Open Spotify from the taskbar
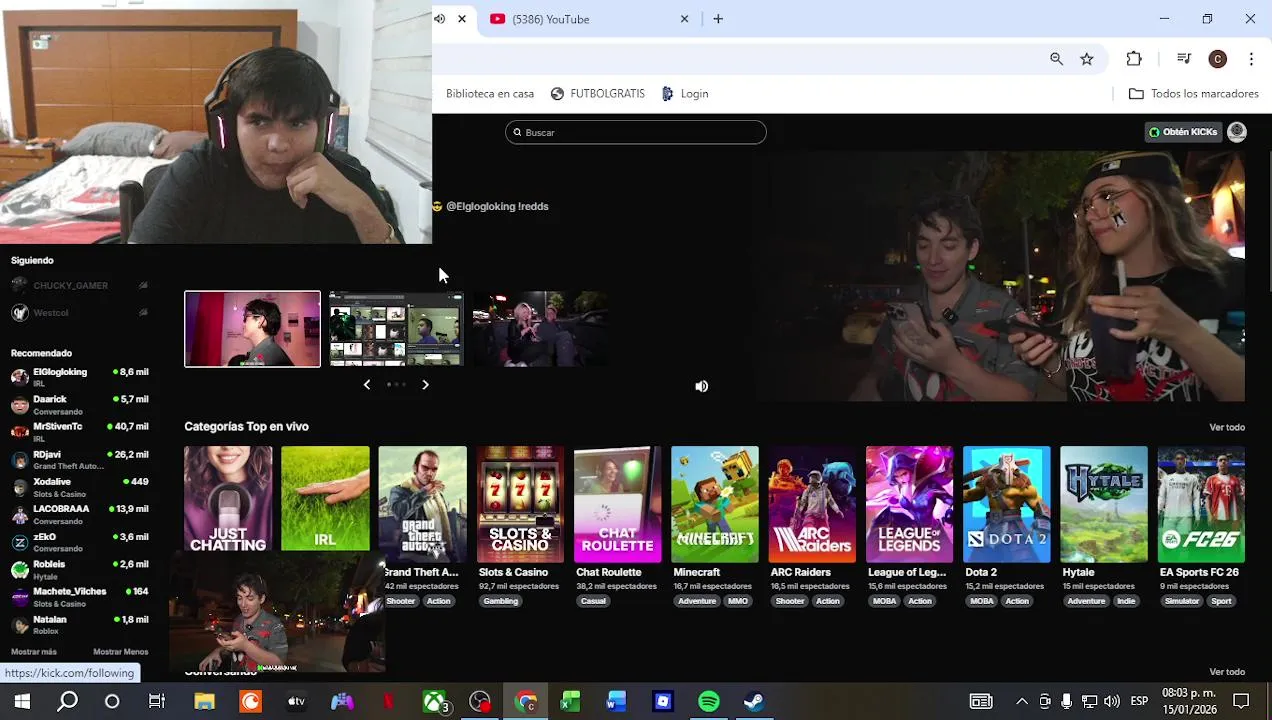The image size is (1272, 720). coord(708,702)
